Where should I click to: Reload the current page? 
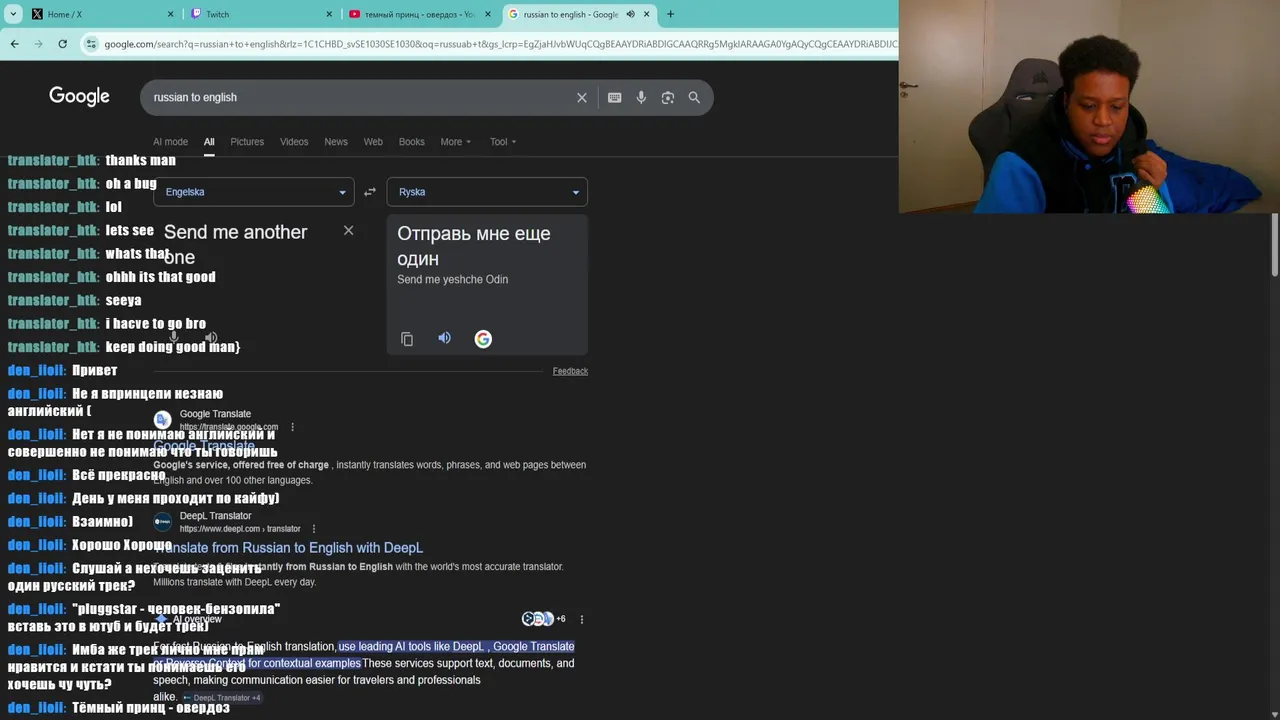pos(62,44)
